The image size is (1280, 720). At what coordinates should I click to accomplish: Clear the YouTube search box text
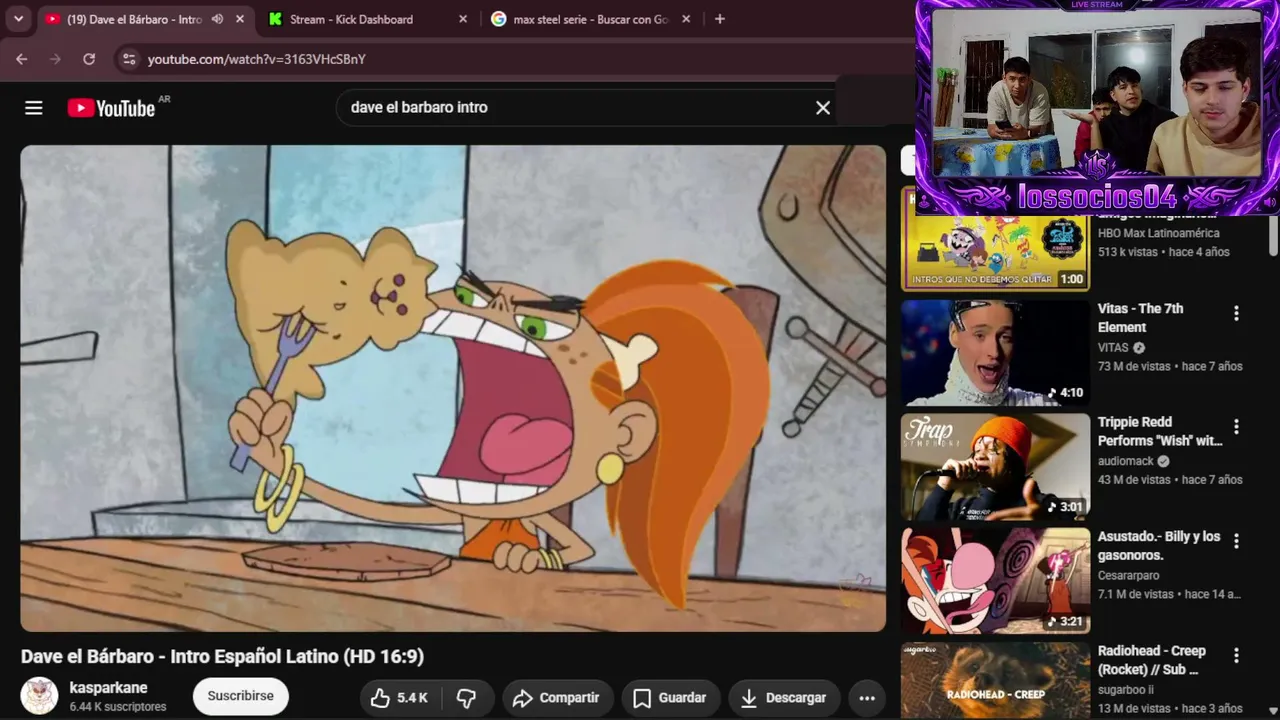pos(823,108)
